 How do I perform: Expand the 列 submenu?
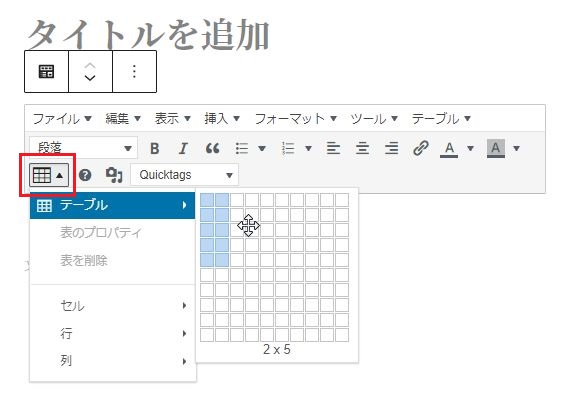click(112, 361)
